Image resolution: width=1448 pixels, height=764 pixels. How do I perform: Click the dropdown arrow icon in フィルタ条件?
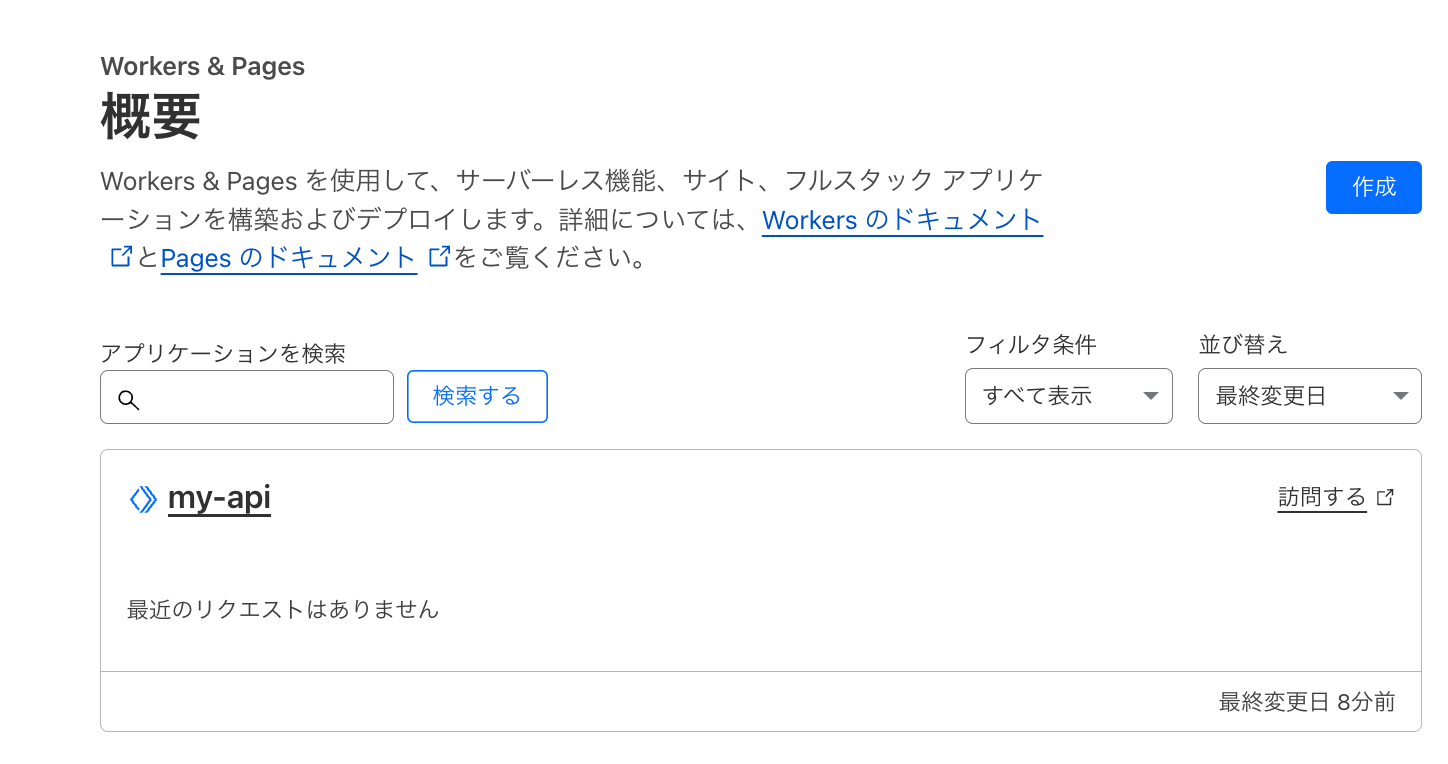(1150, 396)
